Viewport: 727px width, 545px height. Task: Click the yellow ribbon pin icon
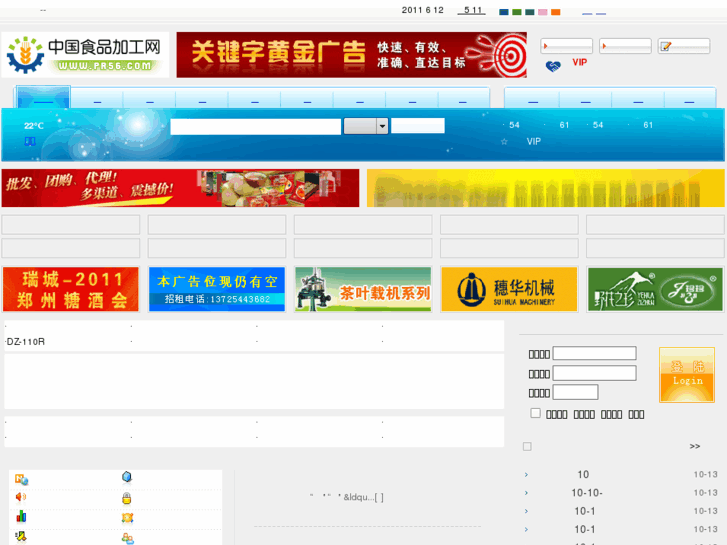point(21,537)
